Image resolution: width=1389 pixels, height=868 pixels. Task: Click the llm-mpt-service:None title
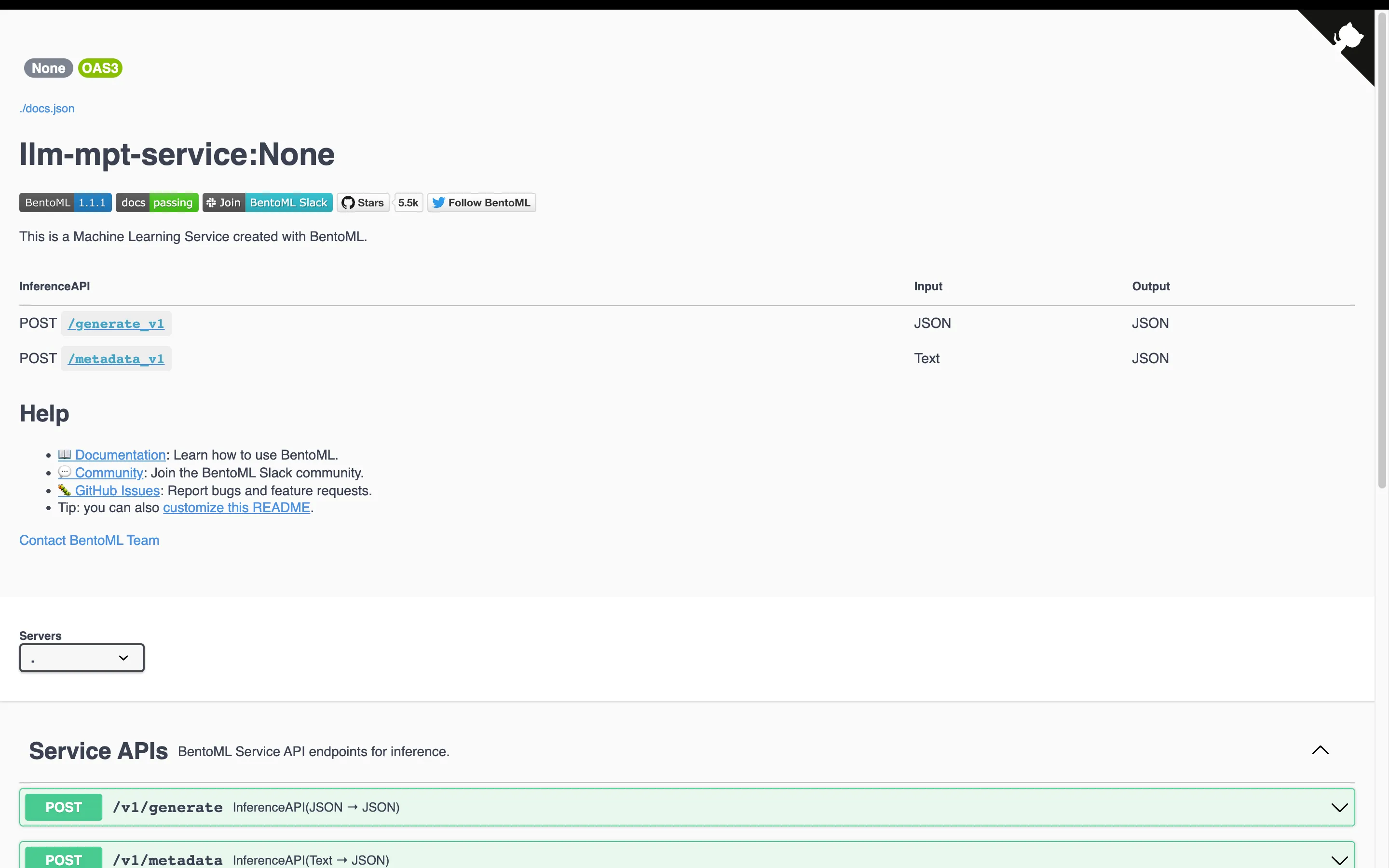tap(177, 154)
